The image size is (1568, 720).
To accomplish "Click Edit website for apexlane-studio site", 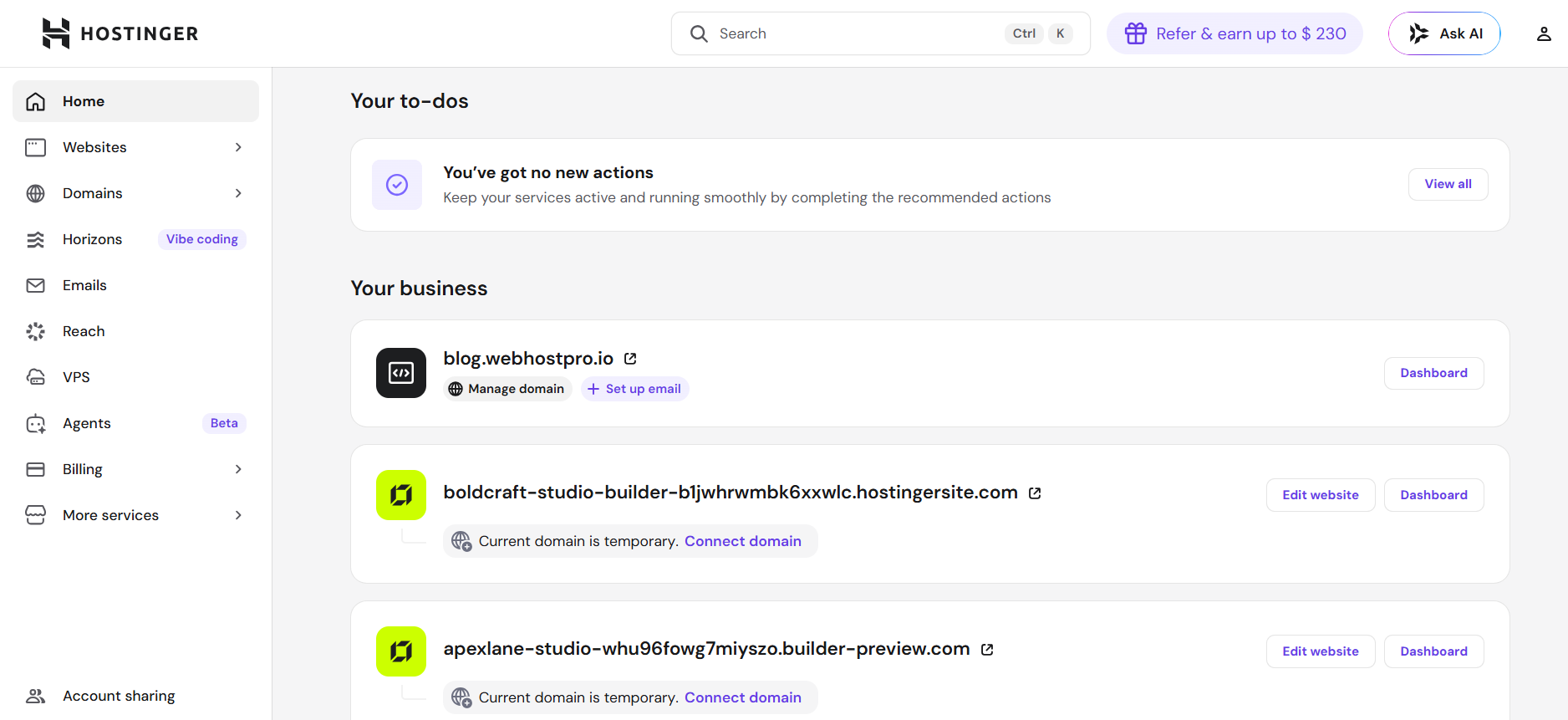I will 1321,651.
